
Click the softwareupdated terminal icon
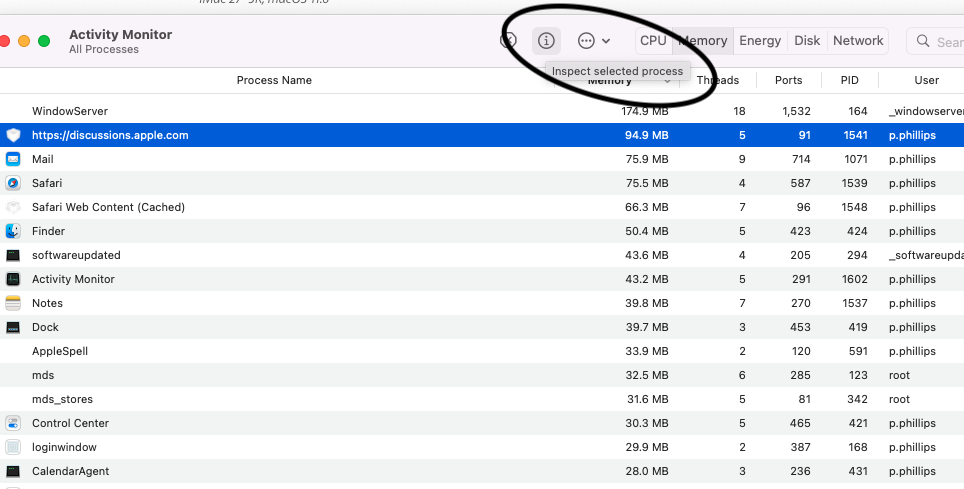pos(13,255)
